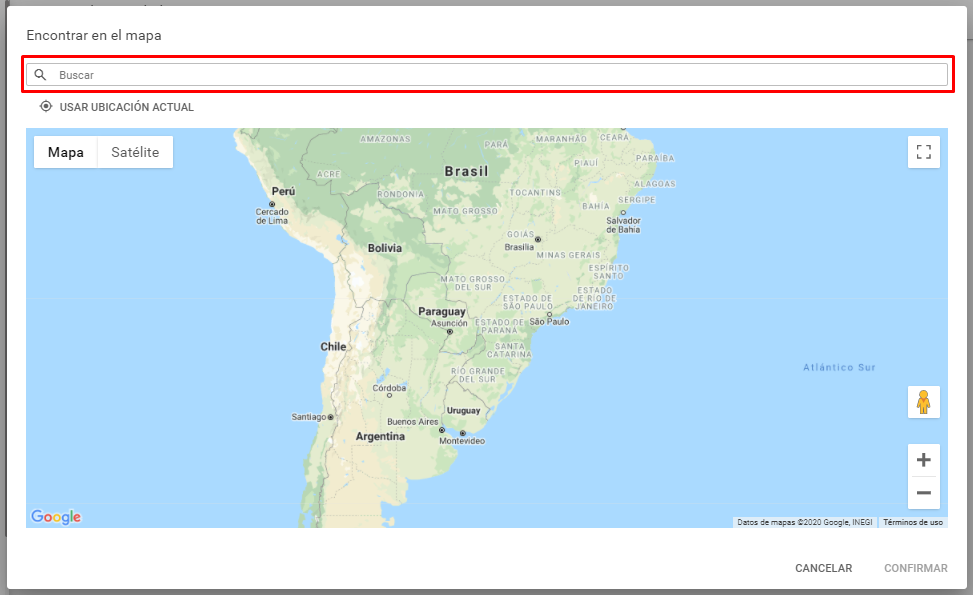Click the magnifier search icon
Image resolution: width=973 pixels, height=595 pixels.
point(40,74)
